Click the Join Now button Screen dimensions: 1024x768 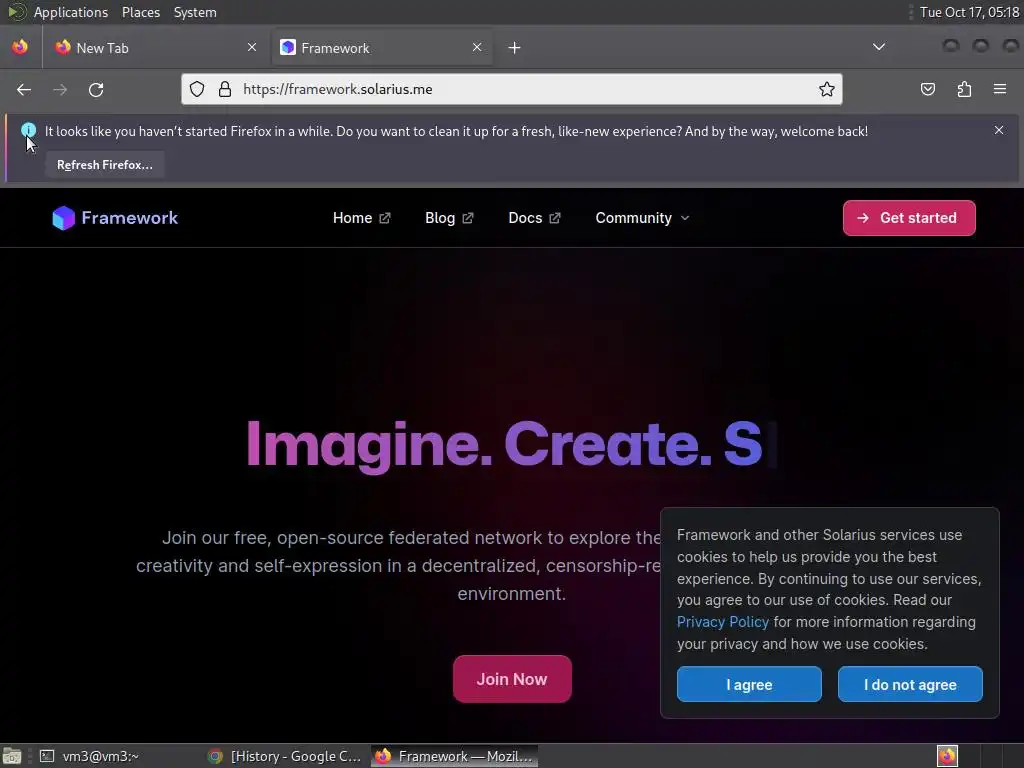[512, 679]
